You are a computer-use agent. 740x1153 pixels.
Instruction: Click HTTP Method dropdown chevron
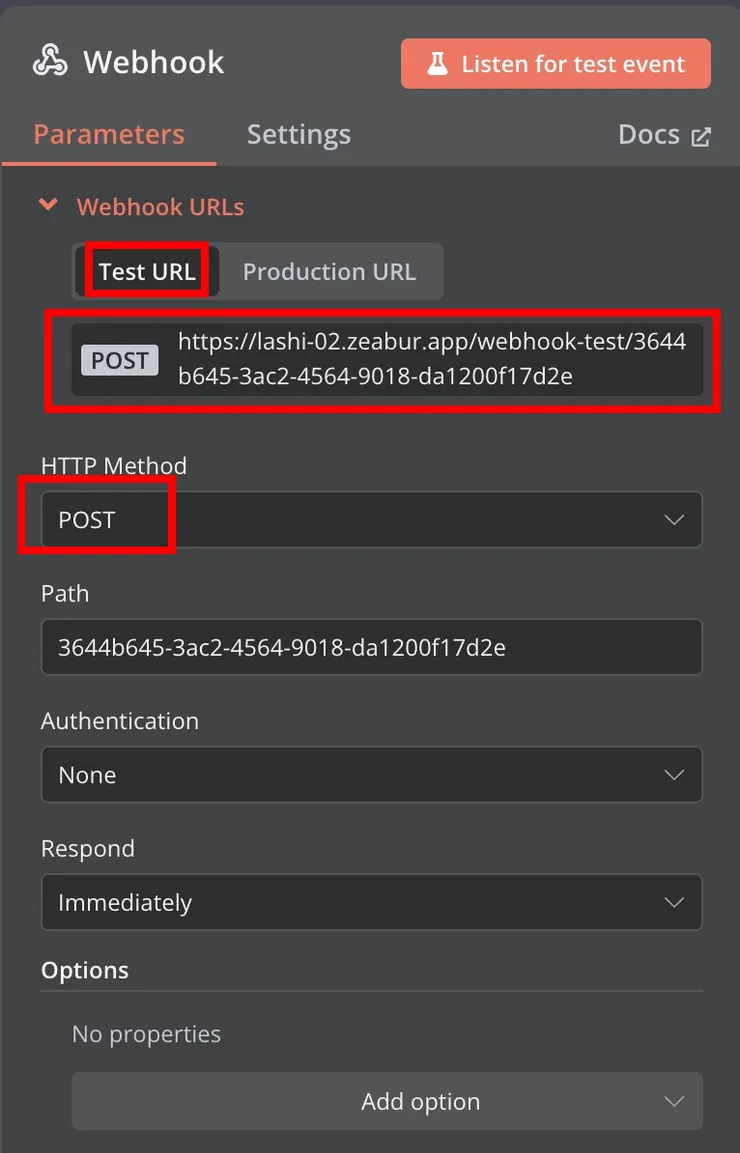674,520
